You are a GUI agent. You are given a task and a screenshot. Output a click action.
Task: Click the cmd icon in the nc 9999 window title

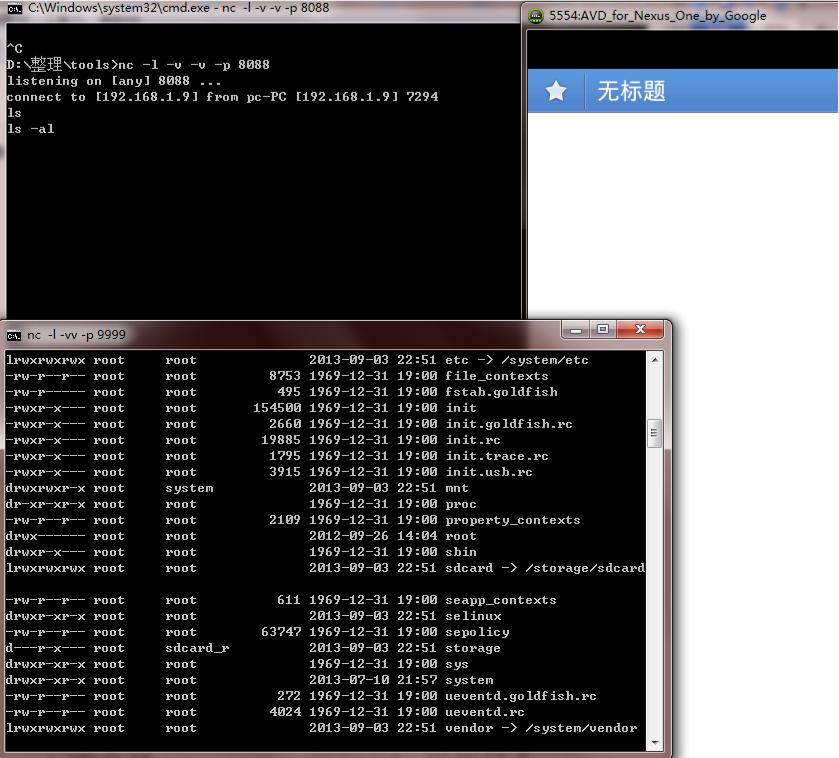pyautogui.click(x=13, y=336)
